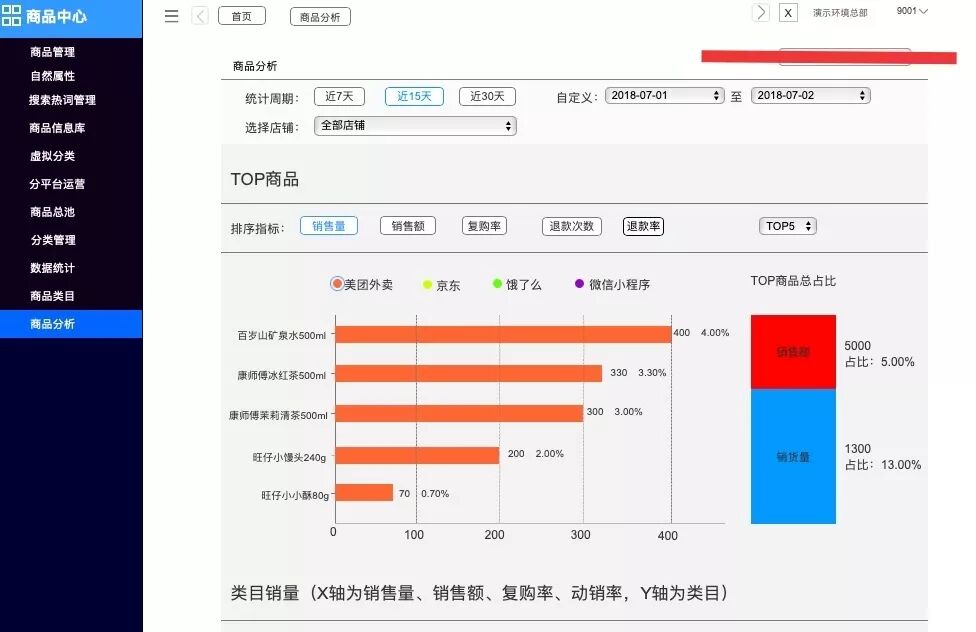Sort by 销售量 indicator

[x=329, y=226]
